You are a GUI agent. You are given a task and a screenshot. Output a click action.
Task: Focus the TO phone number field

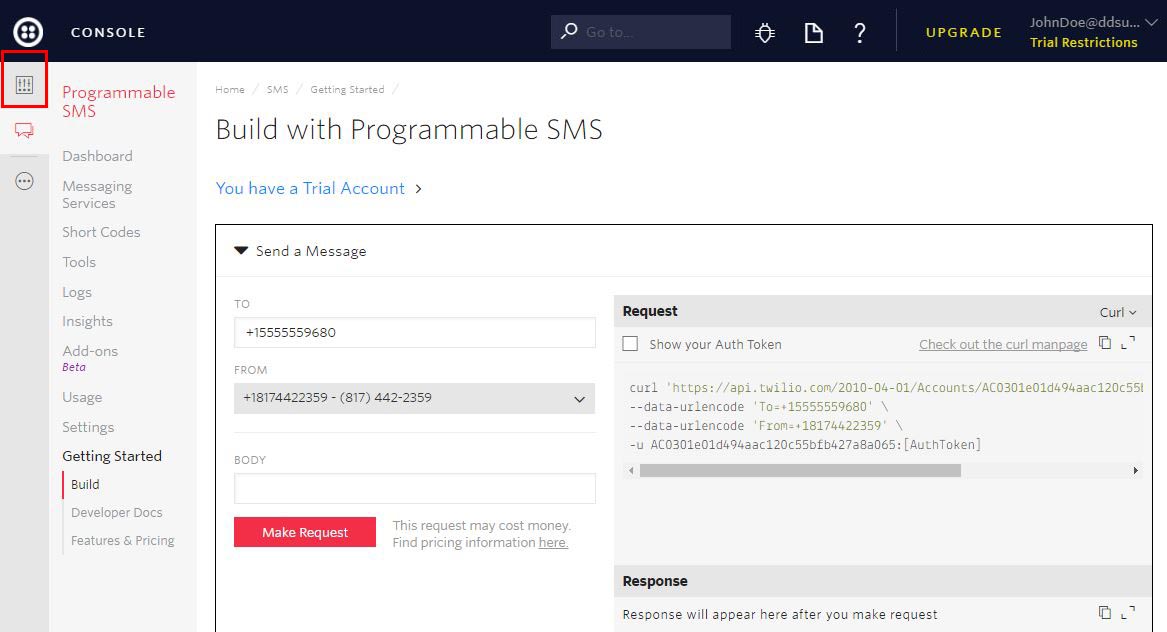pyautogui.click(x=415, y=333)
